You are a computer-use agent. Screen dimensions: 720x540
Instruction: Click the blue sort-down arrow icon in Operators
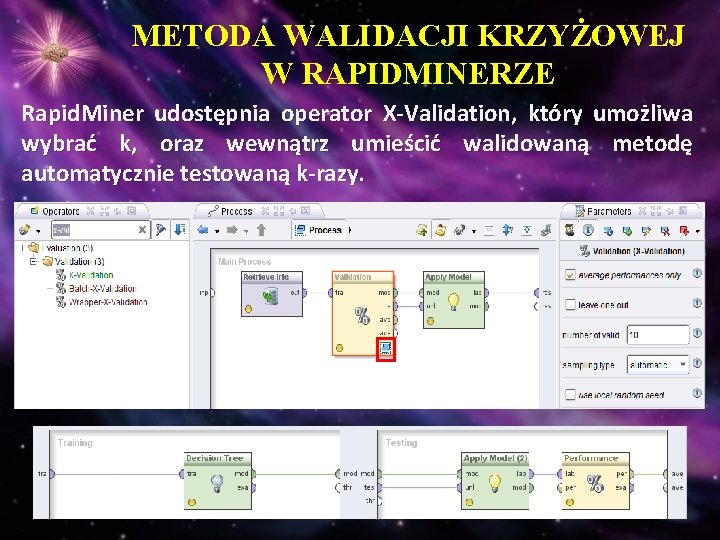point(180,230)
